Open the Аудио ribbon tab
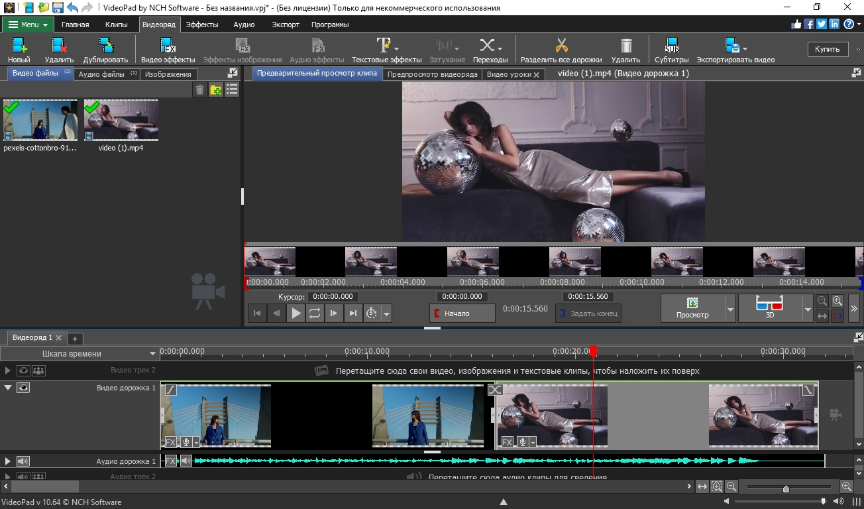The width and height of the screenshot is (864, 509). tap(244, 24)
